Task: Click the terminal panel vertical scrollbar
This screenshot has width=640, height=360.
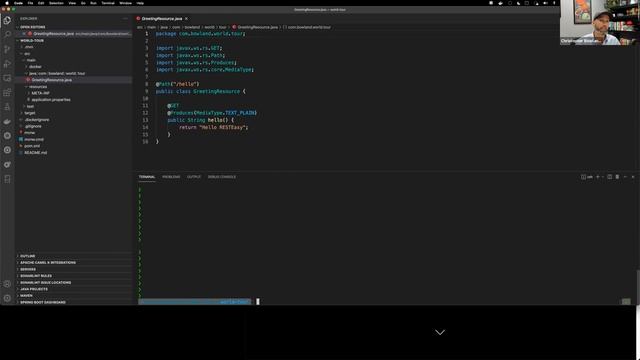Action: pyautogui.click(x=638, y=286)
